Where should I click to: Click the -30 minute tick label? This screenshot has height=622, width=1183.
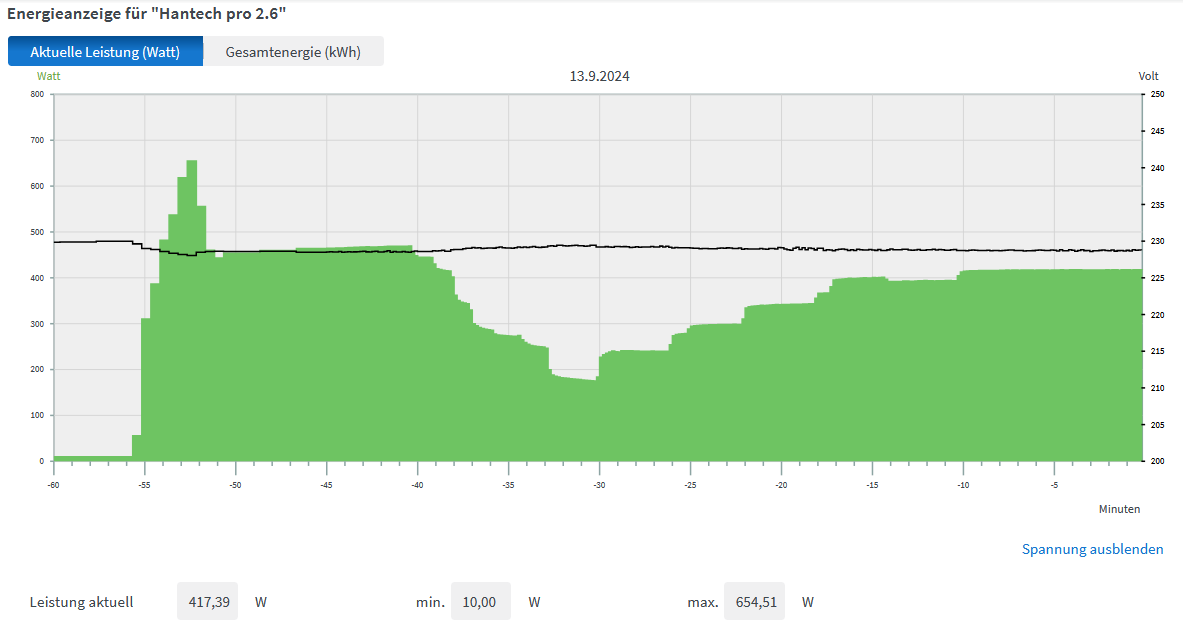point(599,485)
